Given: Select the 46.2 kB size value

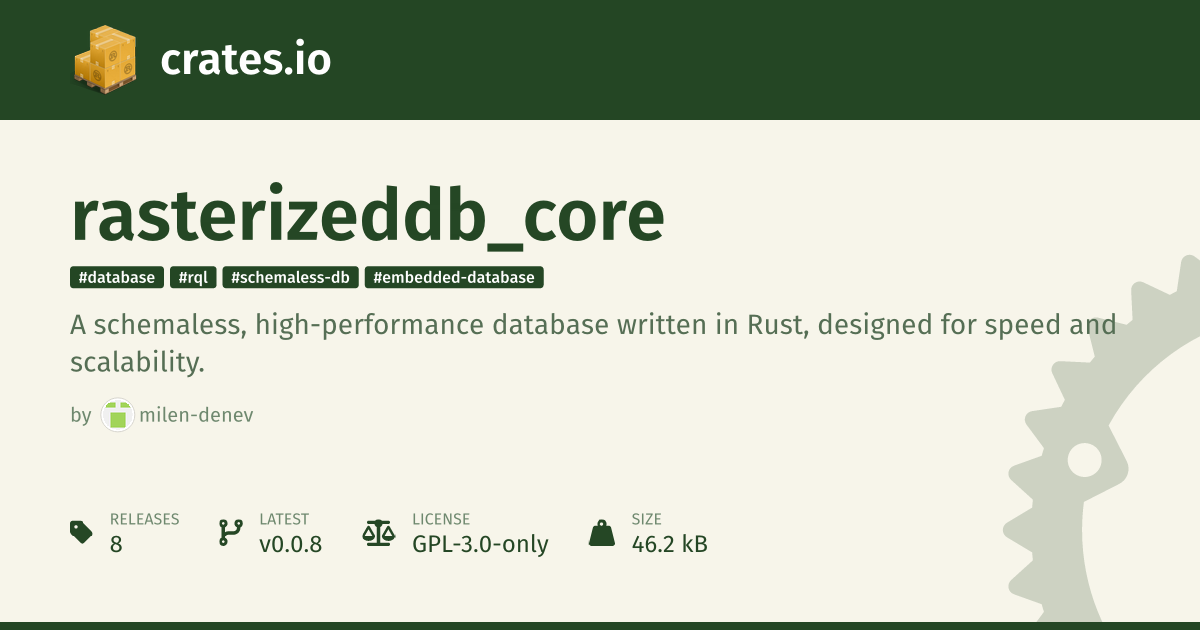Looking at the screenshot, I should [x=669, y=544].
